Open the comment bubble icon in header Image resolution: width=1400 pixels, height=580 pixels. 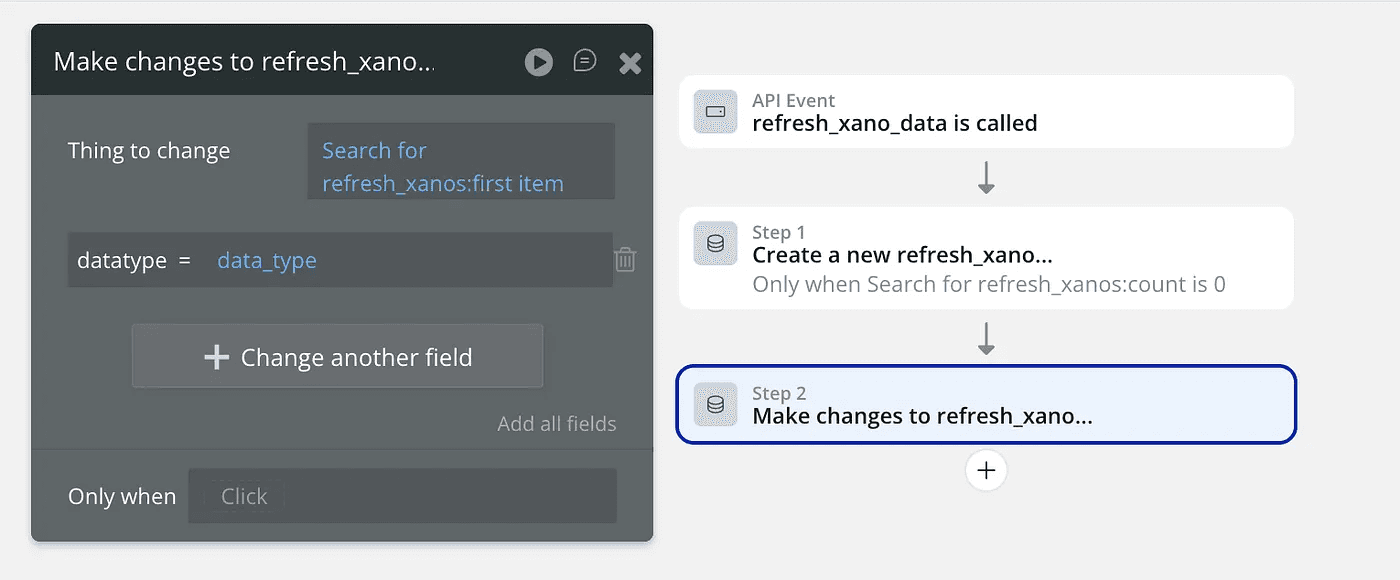[x=585, y=61]
